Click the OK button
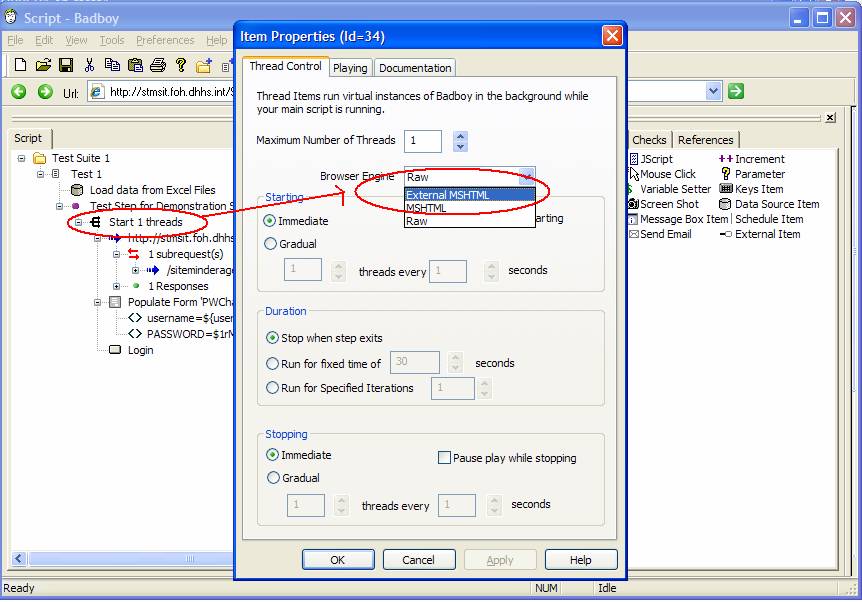 click(x=337, y=560)
